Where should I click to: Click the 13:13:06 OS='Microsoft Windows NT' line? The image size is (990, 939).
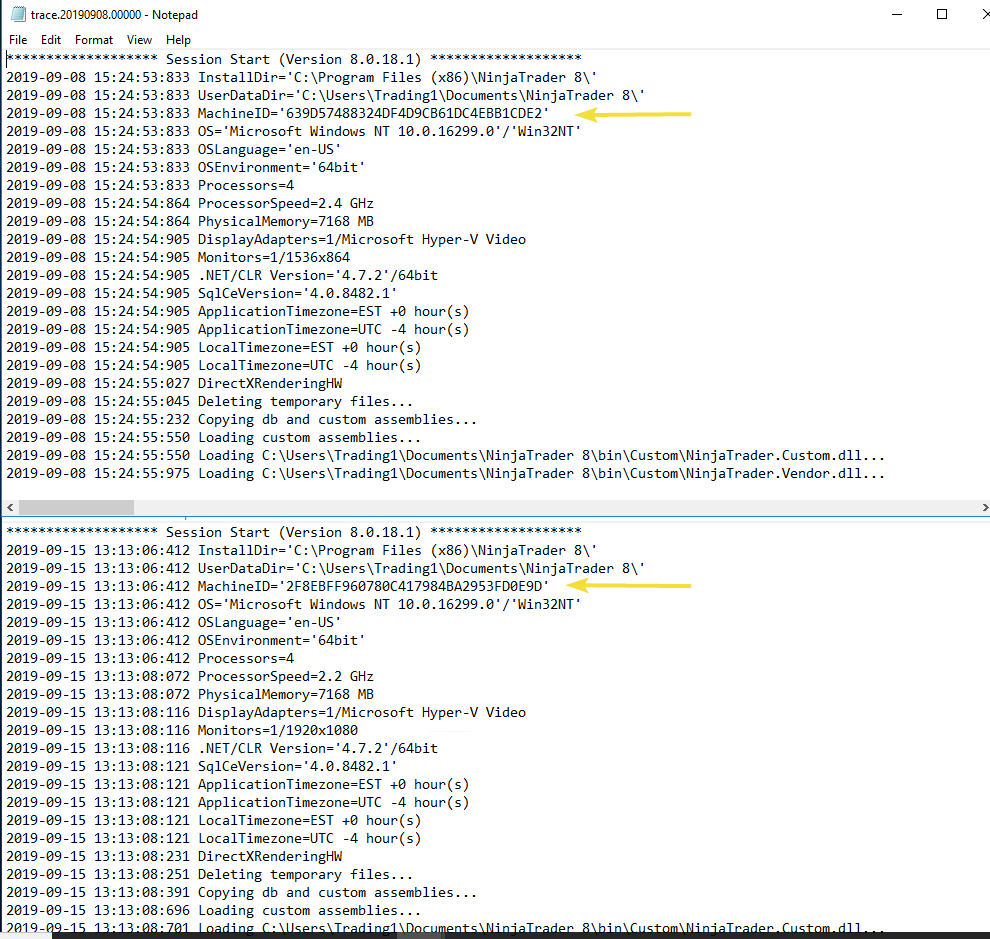tap(294, 604)
